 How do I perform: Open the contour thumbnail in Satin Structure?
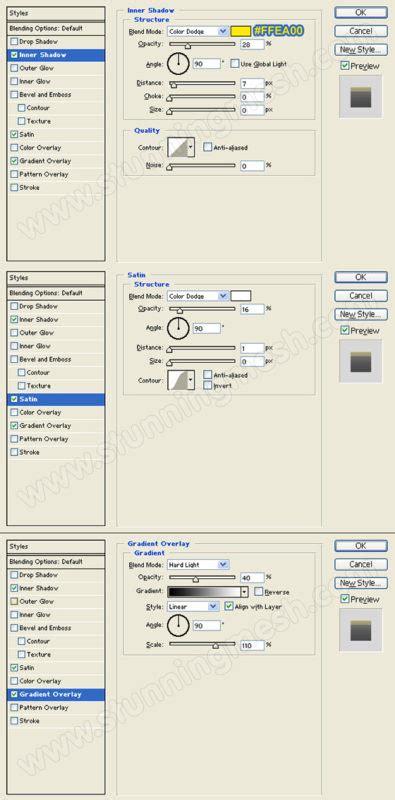pyautogui.click(x=177, y=380)
